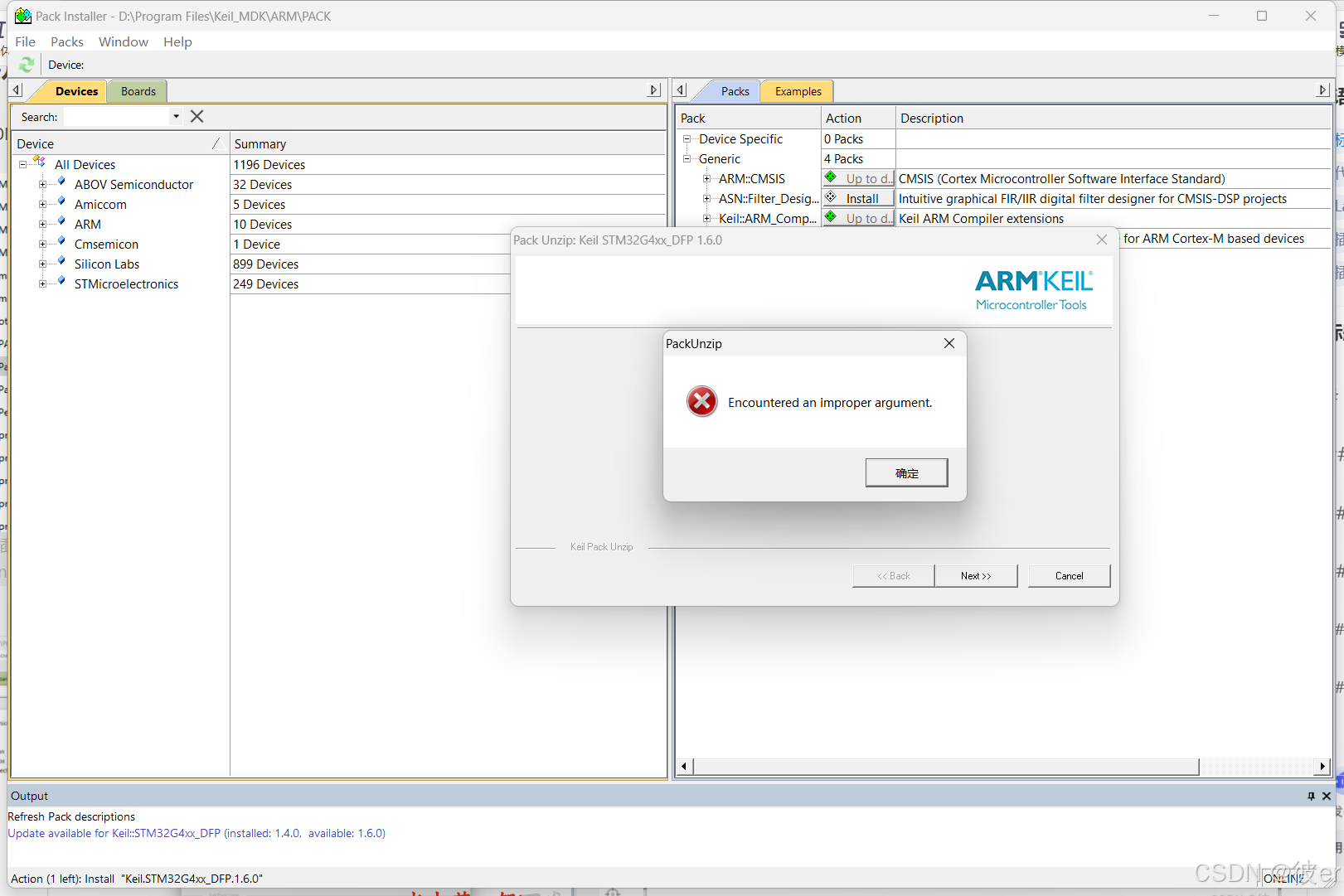Switch to the Devices tab

point(76,91)
